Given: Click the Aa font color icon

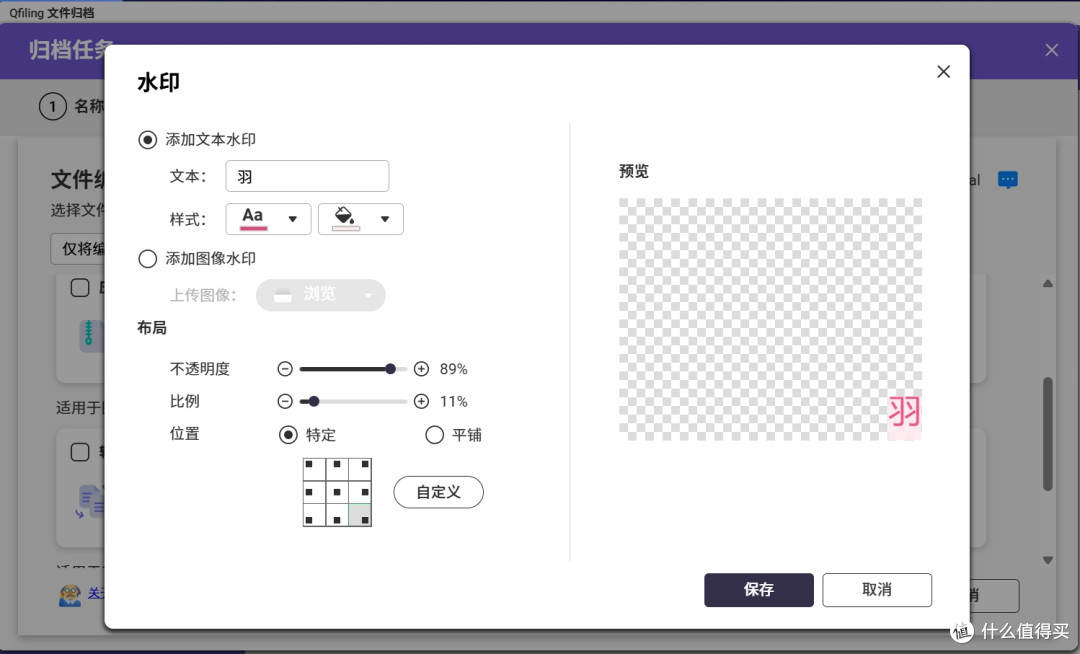Looking at the screenshot, I should (253, 218).
